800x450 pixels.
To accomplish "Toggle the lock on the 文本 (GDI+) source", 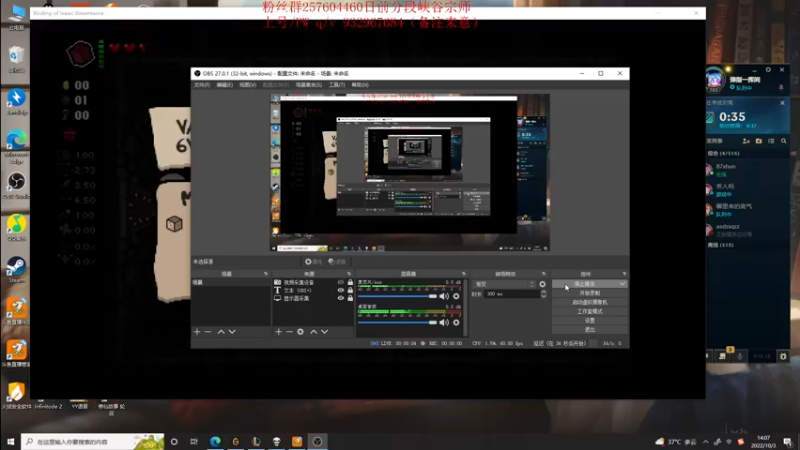I will point(350,290).
